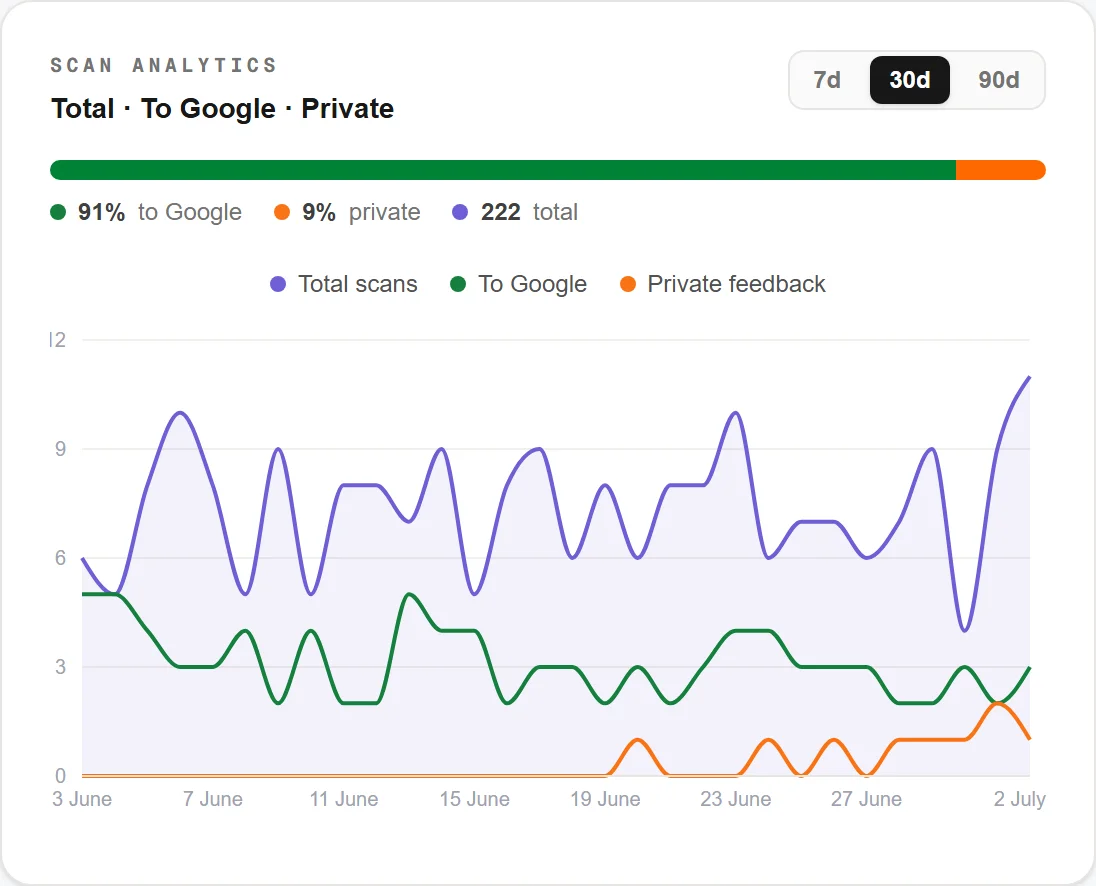Image resolution: width=1096 pixels, height=886 pixels.
Task: Click the purple dot beside 222 total
Action: point(459,212)
